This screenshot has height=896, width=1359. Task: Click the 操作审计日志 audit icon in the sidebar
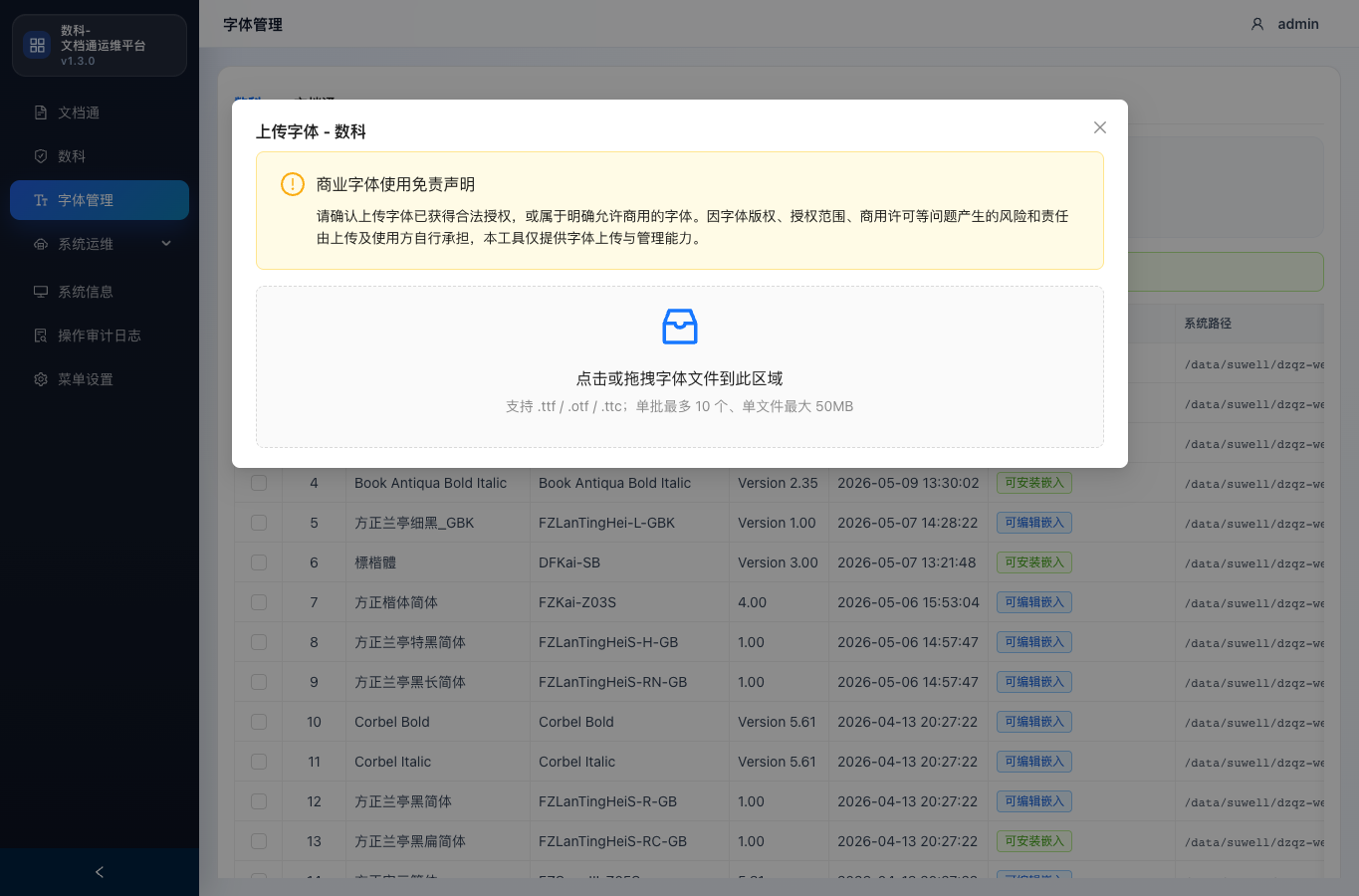[41, 336]
